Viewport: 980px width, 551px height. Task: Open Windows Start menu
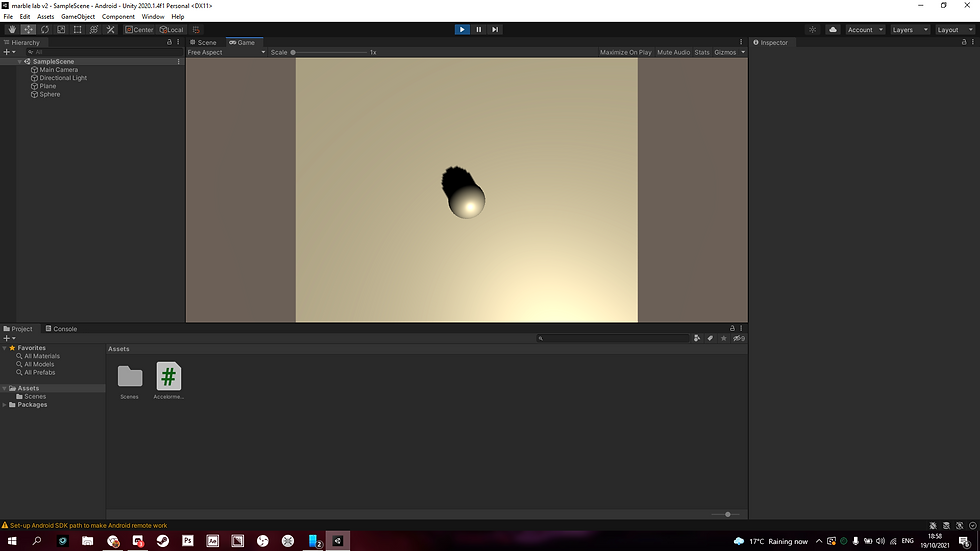(12, 541)
